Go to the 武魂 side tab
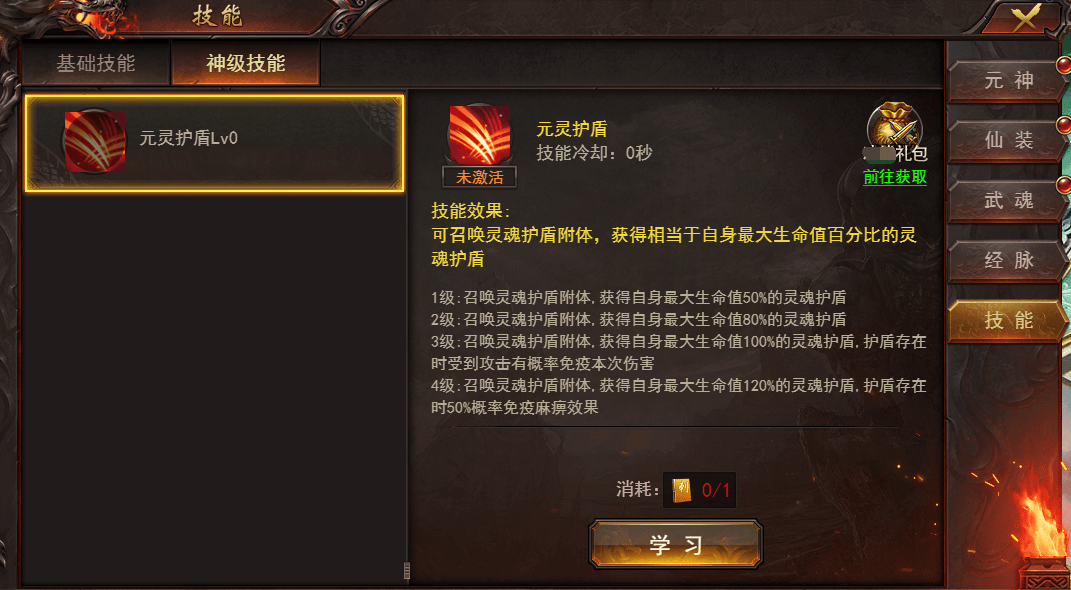 pos(1005,201)
